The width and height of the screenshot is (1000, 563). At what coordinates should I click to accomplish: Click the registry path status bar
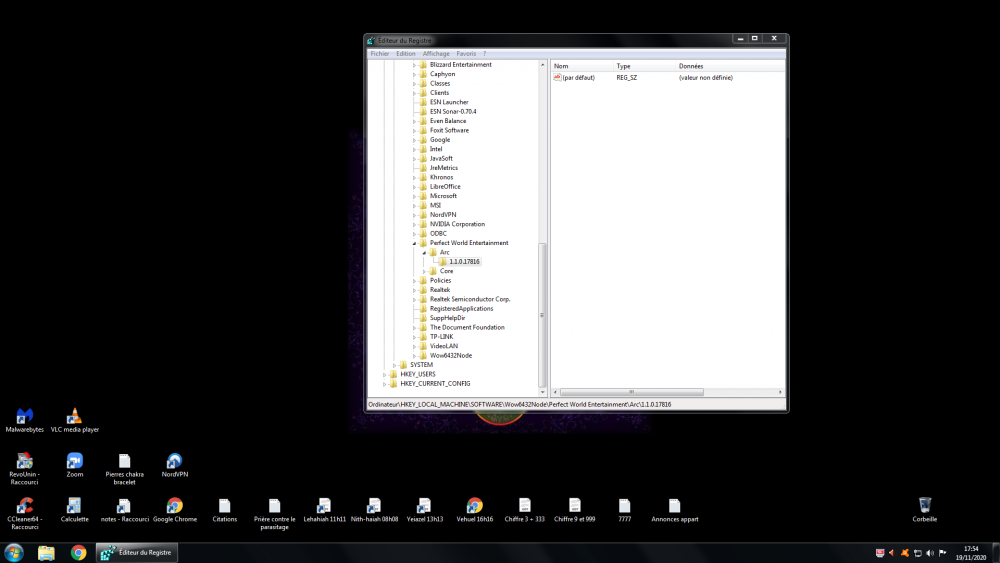pos(576,404)
